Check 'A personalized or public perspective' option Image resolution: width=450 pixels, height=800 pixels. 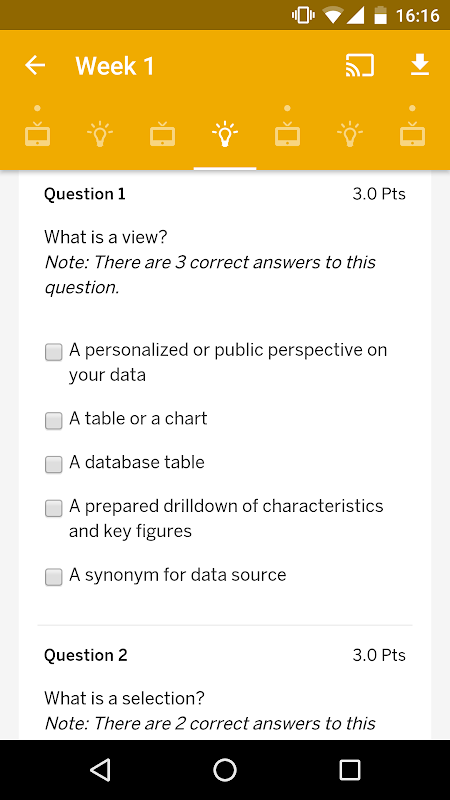click(54, 352)
